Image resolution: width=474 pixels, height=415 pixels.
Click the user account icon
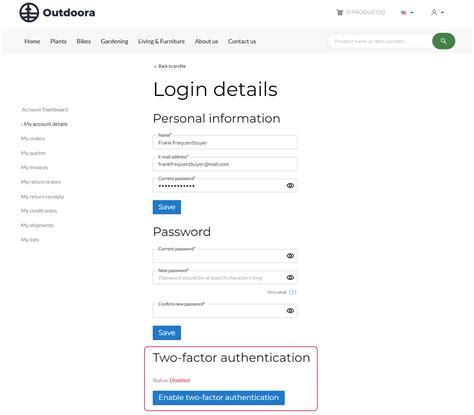434,12
